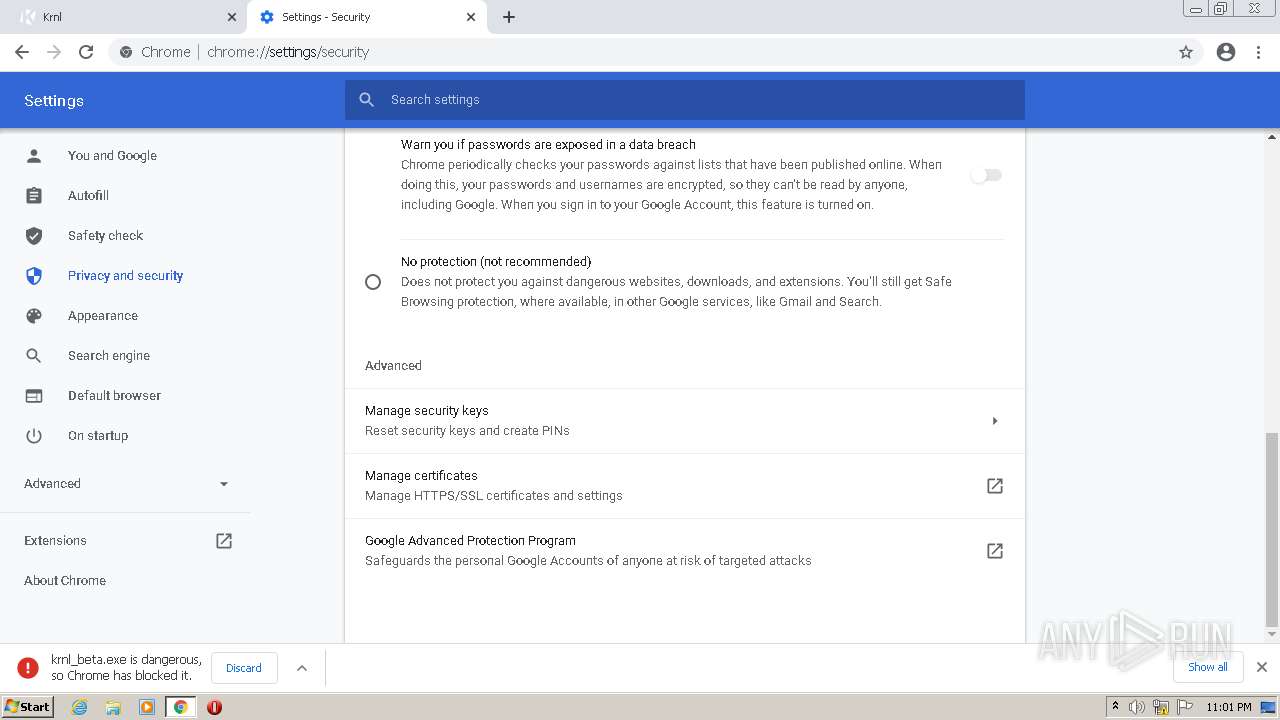
Task: Click the taskbar clock 11:01 PM
Action: point(1229,707)
